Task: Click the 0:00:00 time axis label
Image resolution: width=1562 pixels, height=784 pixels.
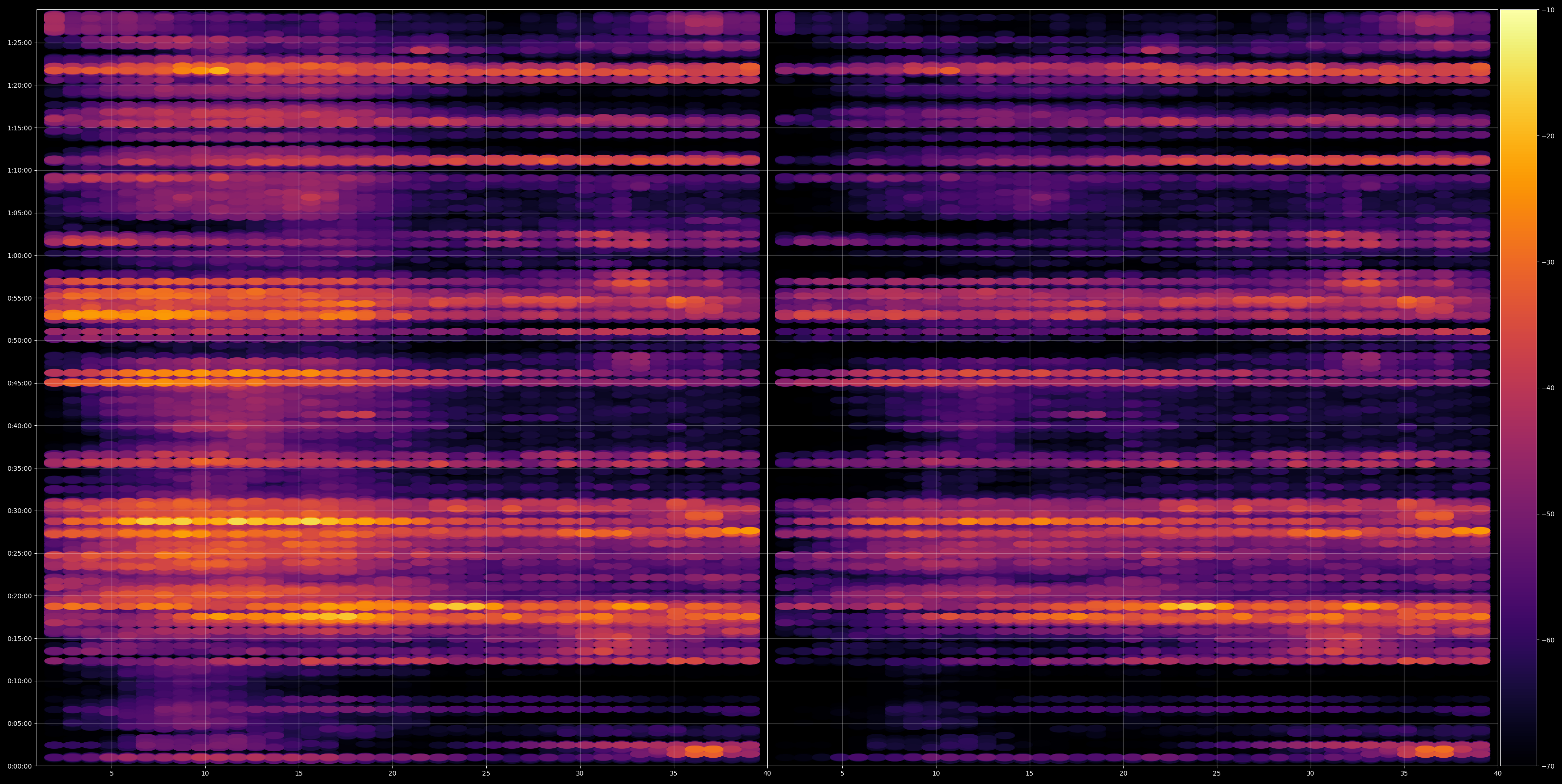Action: tap(19, 766)
